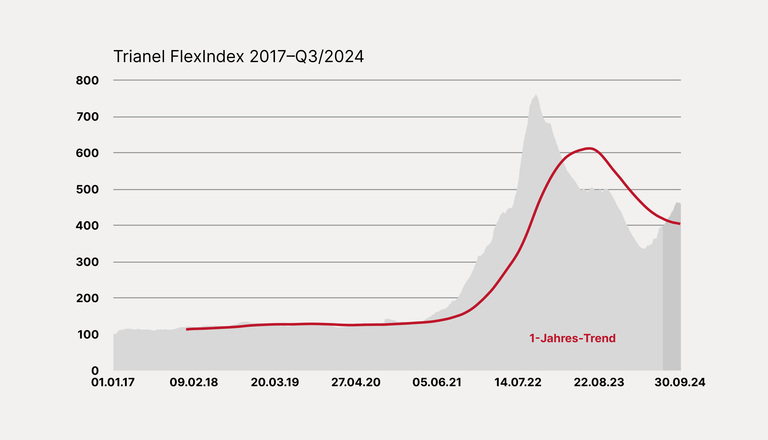Click the x-axis date '27.04.20'
Screen dimensions: 768x440
(x=356, y=382)
